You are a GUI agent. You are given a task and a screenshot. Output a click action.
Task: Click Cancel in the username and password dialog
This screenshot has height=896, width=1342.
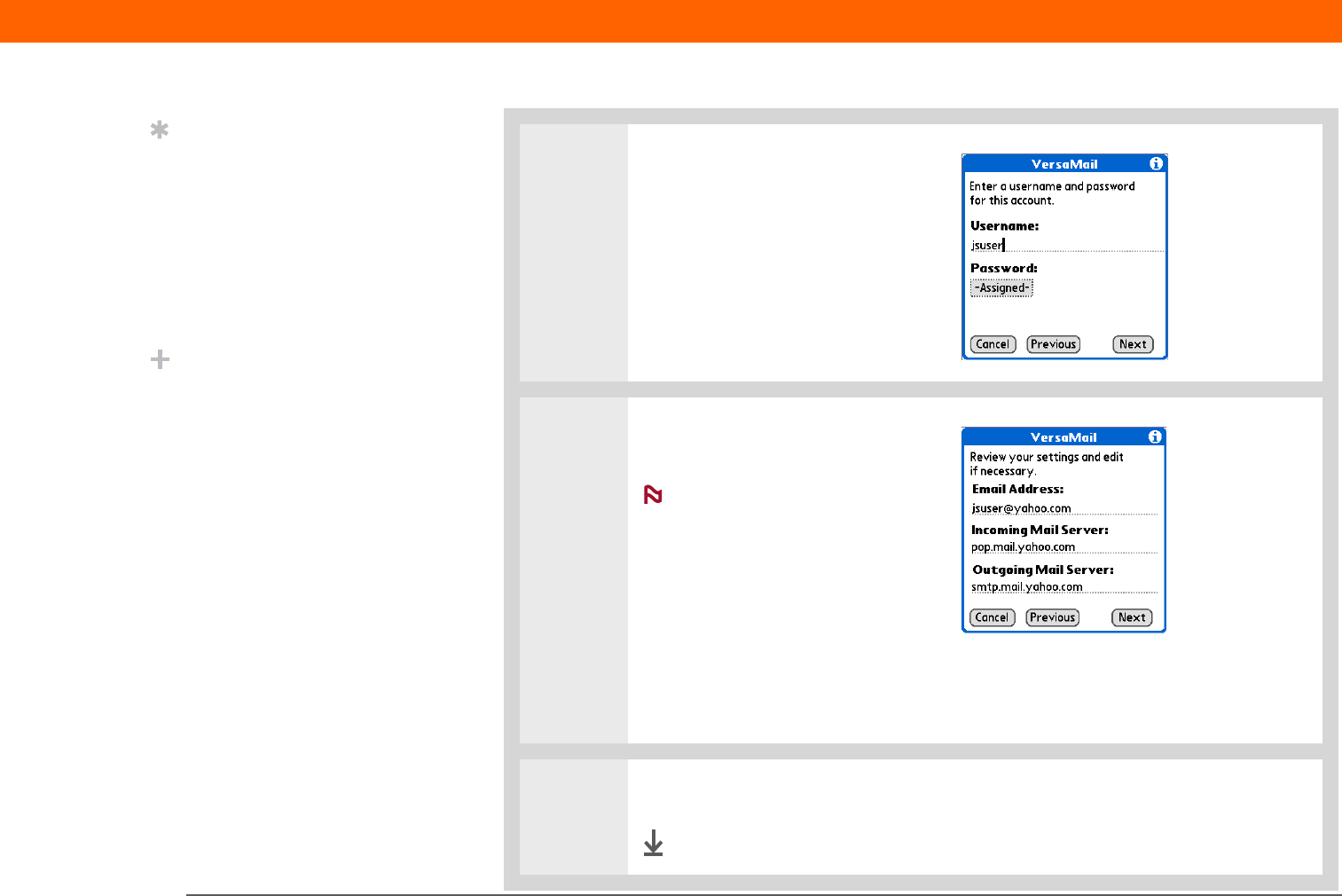[993, 344]
